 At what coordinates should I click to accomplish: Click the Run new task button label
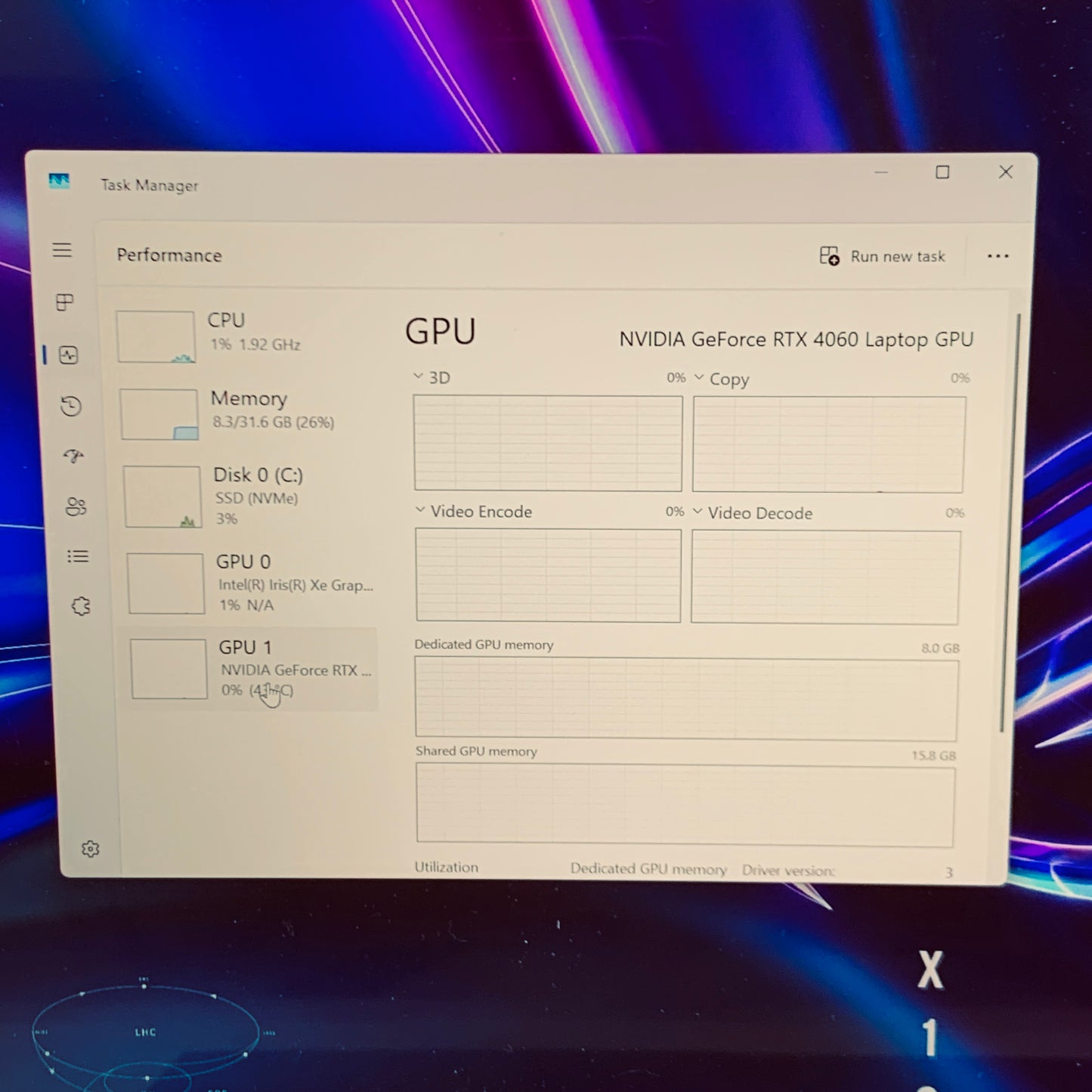898,257
